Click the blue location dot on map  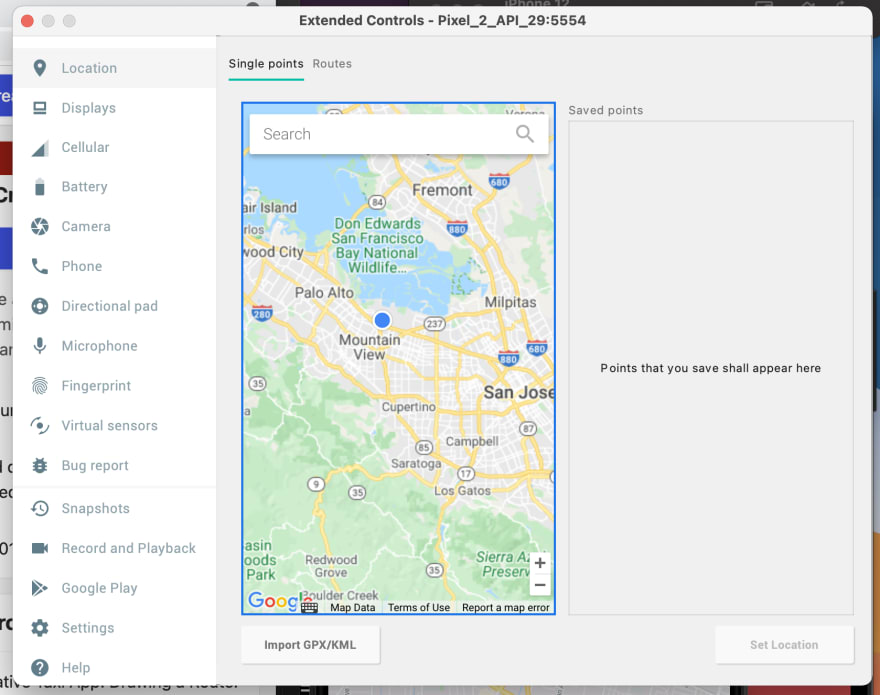click(x=382, y=320)
